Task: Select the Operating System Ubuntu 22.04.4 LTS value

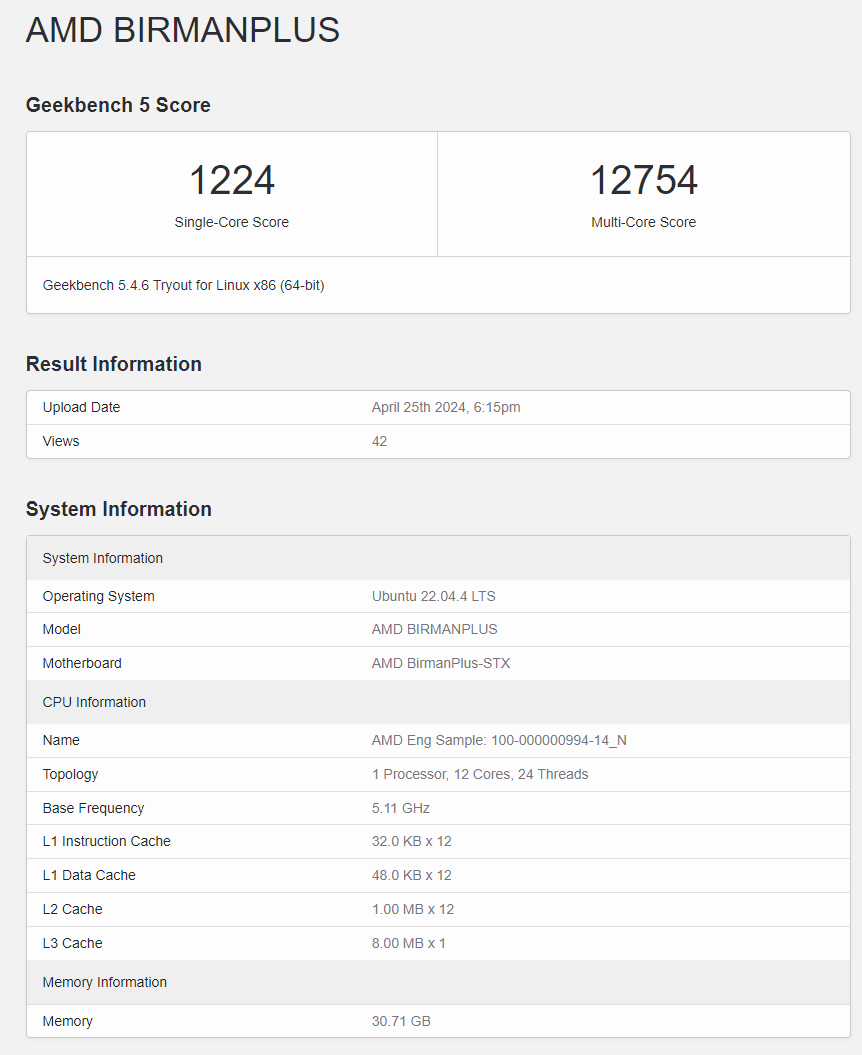Action: (x=434, y=596)
